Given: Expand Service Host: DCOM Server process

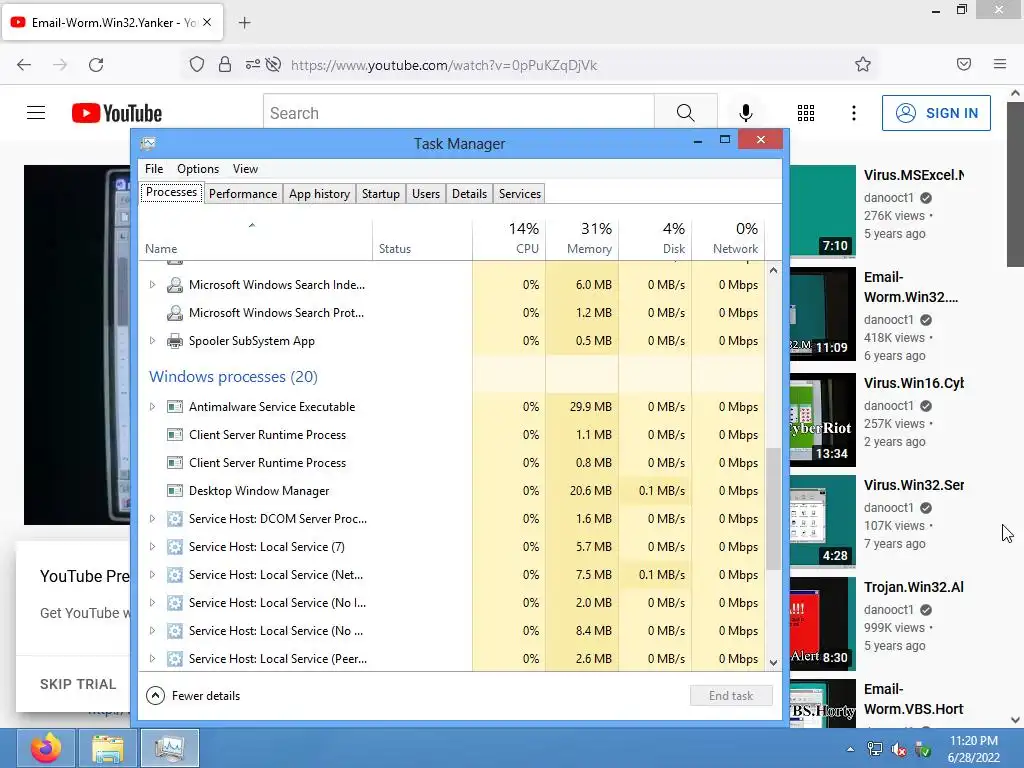Looking at the screenshot, I should (152, 519).
